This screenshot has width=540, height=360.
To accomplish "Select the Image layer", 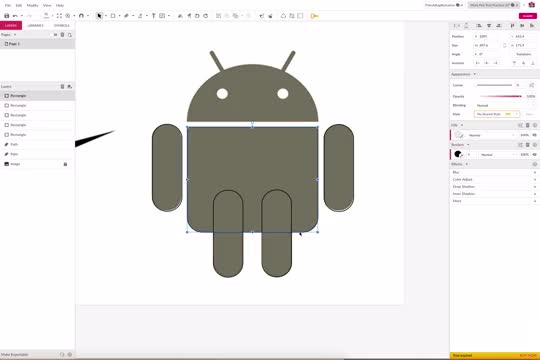I will click(37, 164).
